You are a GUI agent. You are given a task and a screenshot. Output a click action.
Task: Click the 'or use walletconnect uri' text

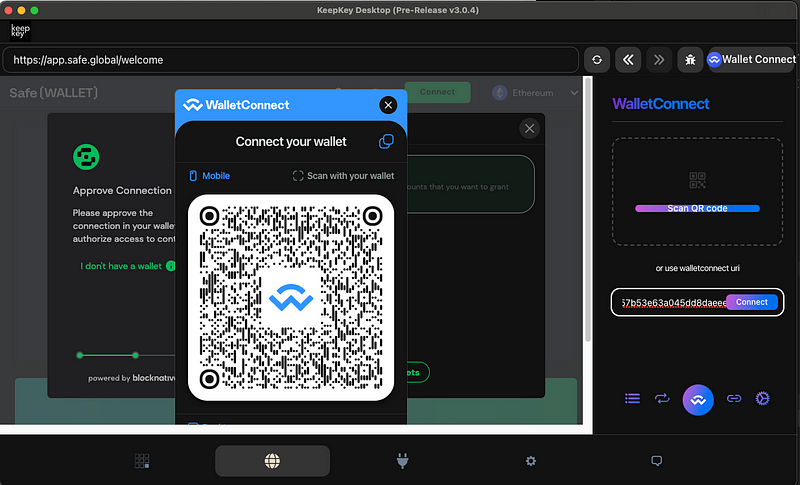tap(697, 268)
